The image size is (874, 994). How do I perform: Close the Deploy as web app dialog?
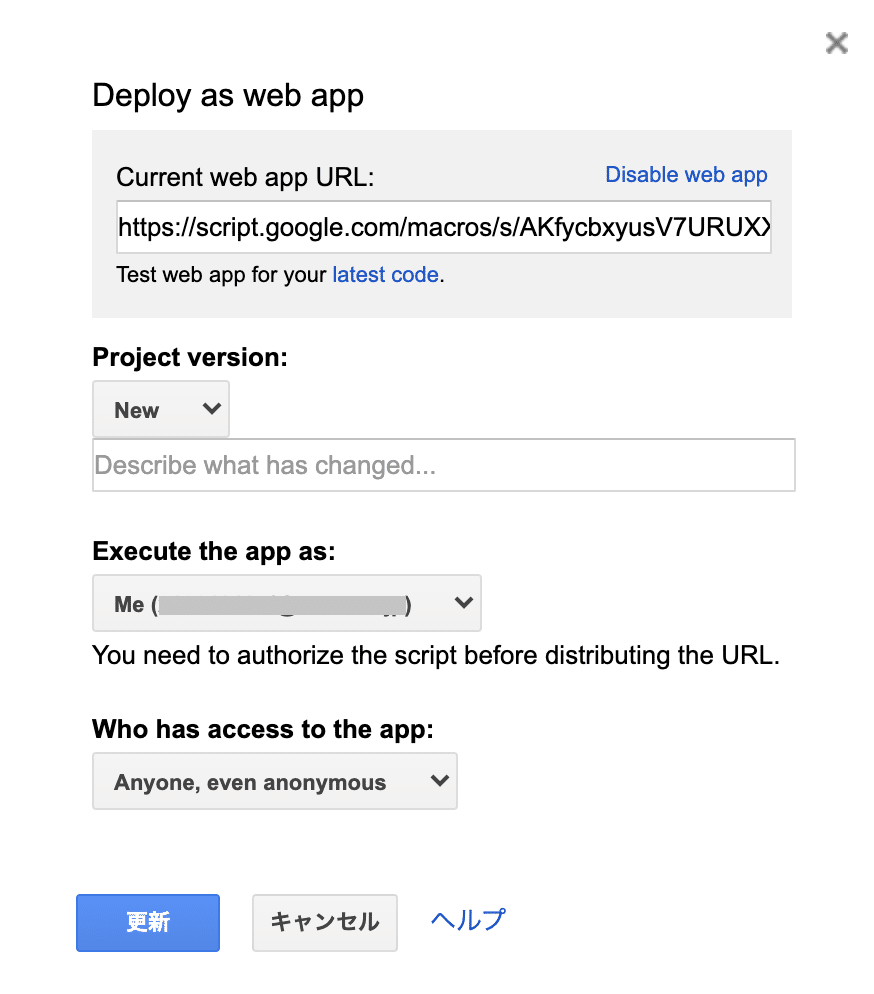[x=836, y=43]
